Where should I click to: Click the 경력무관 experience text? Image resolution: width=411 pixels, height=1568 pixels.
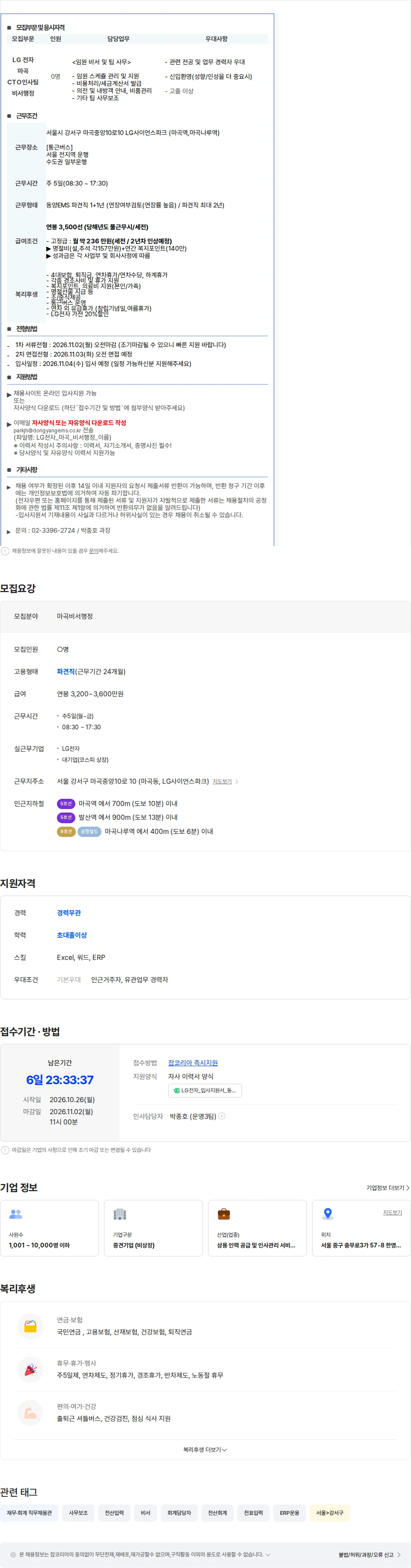[68, 913]
